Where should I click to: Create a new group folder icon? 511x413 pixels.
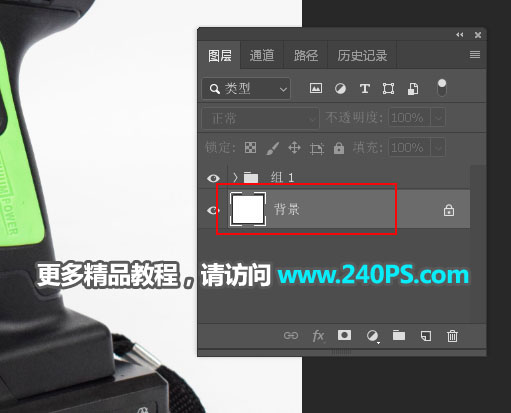tap(399, 335)
